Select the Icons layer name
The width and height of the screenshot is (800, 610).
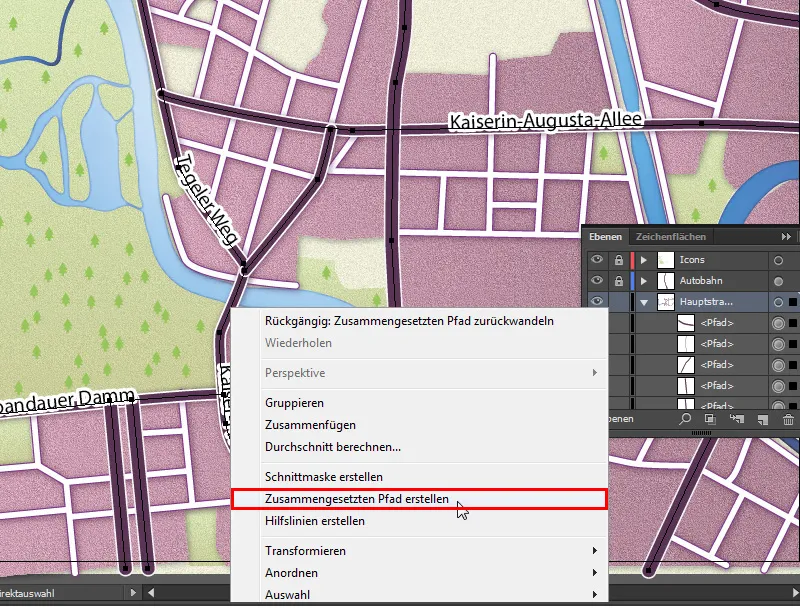tap(692, 260)
